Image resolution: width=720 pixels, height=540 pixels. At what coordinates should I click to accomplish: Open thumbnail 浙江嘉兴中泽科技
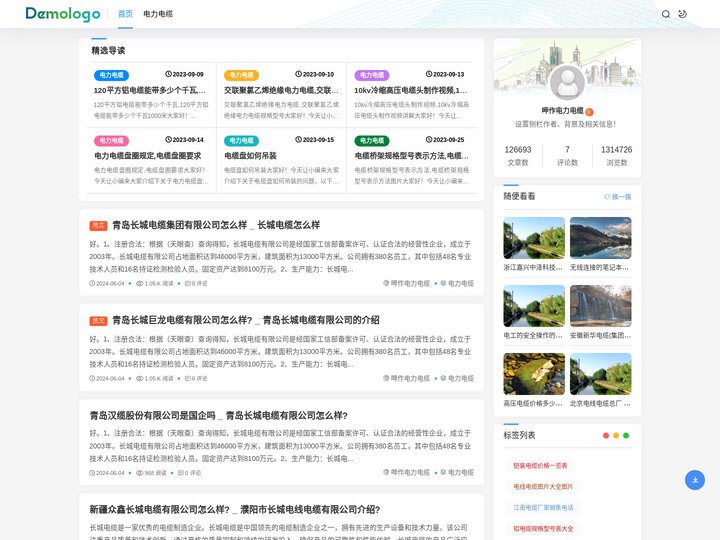point(534,238)
